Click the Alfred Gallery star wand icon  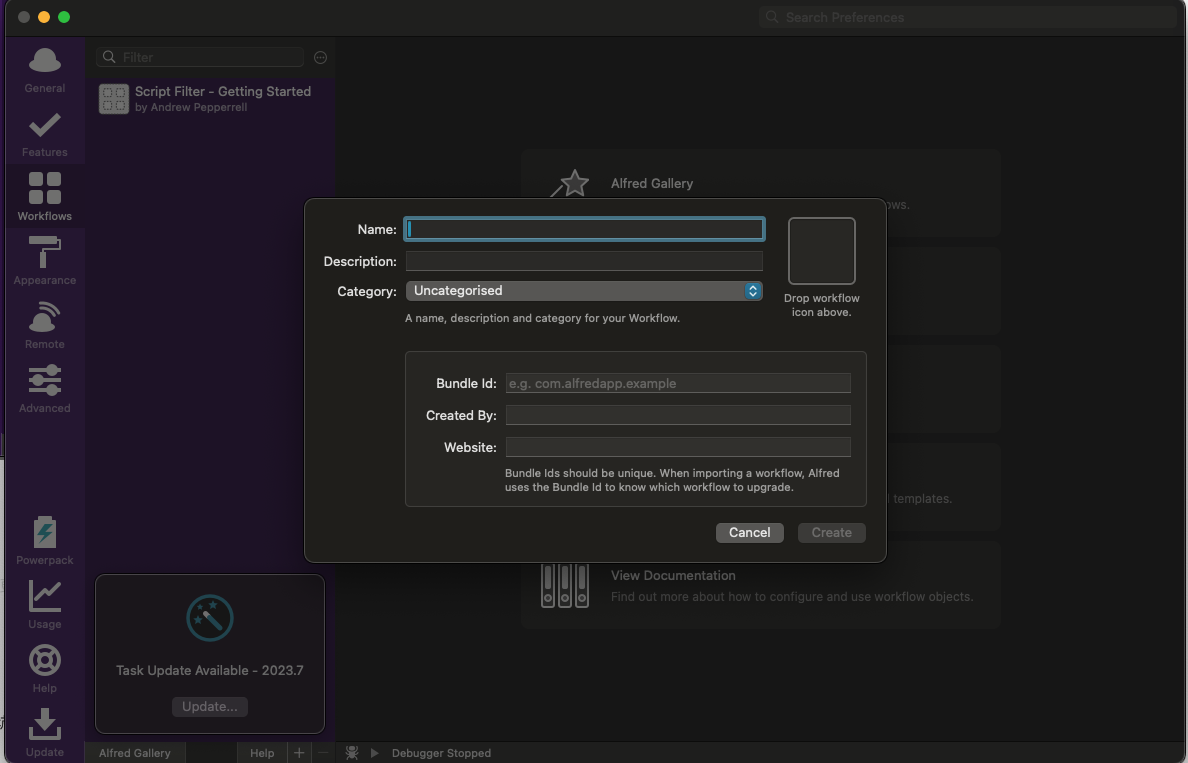point(571,183)
